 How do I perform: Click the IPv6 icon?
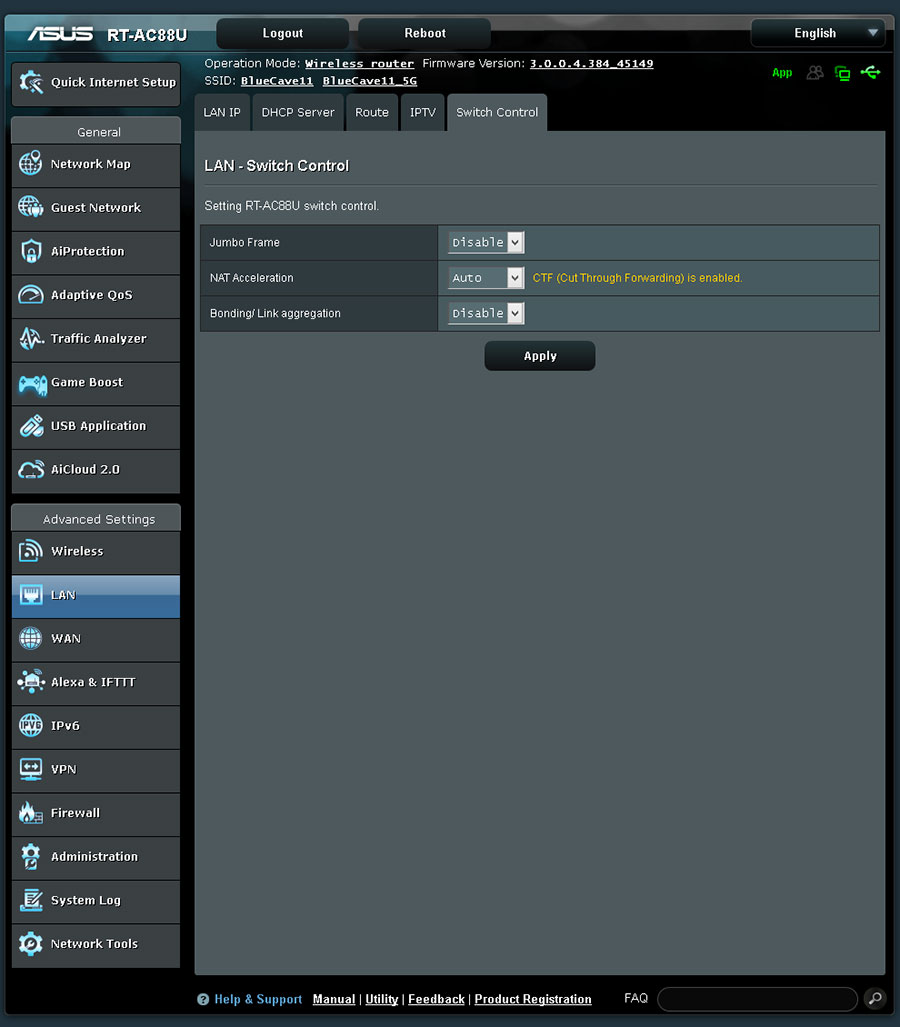(30, 725)
